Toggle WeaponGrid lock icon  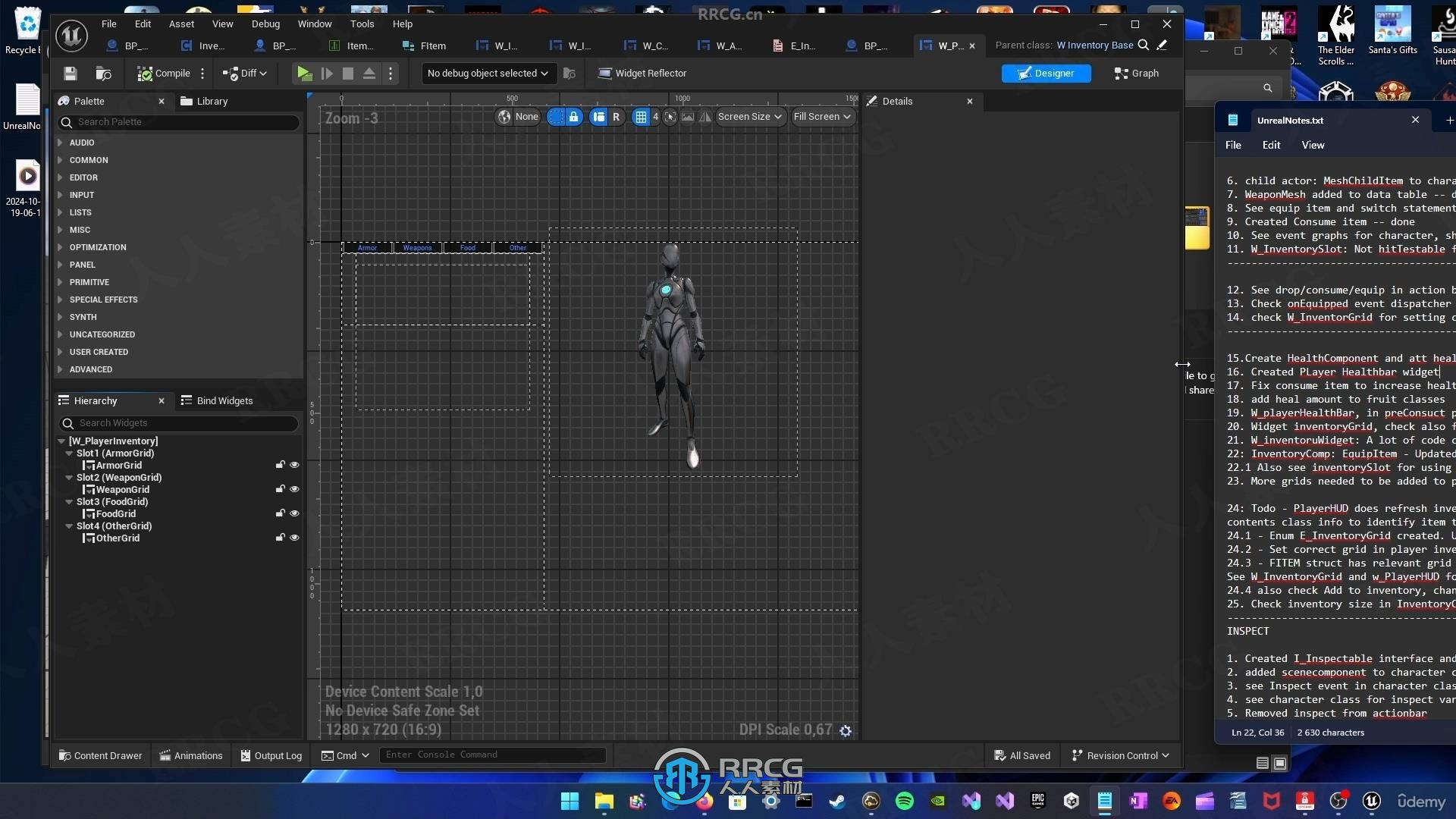[x=280, y=489]
